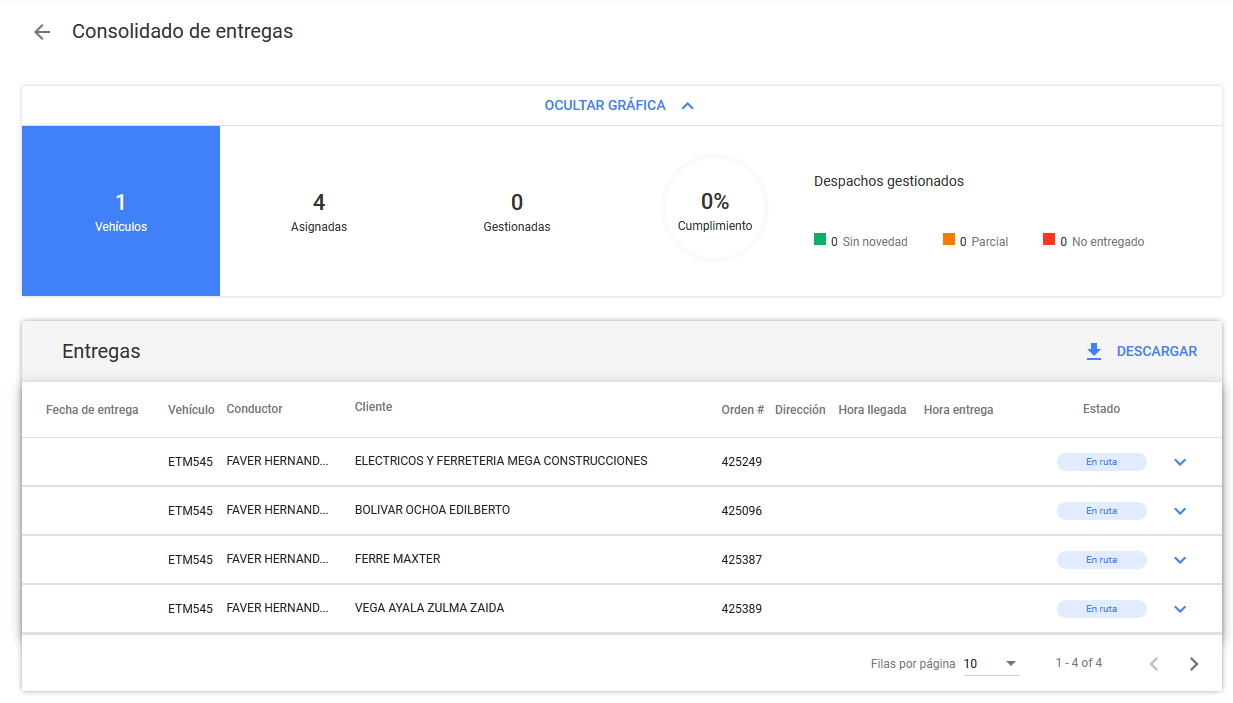Go to next page arrow
Screen dimensions: 1233x703
1193,664
